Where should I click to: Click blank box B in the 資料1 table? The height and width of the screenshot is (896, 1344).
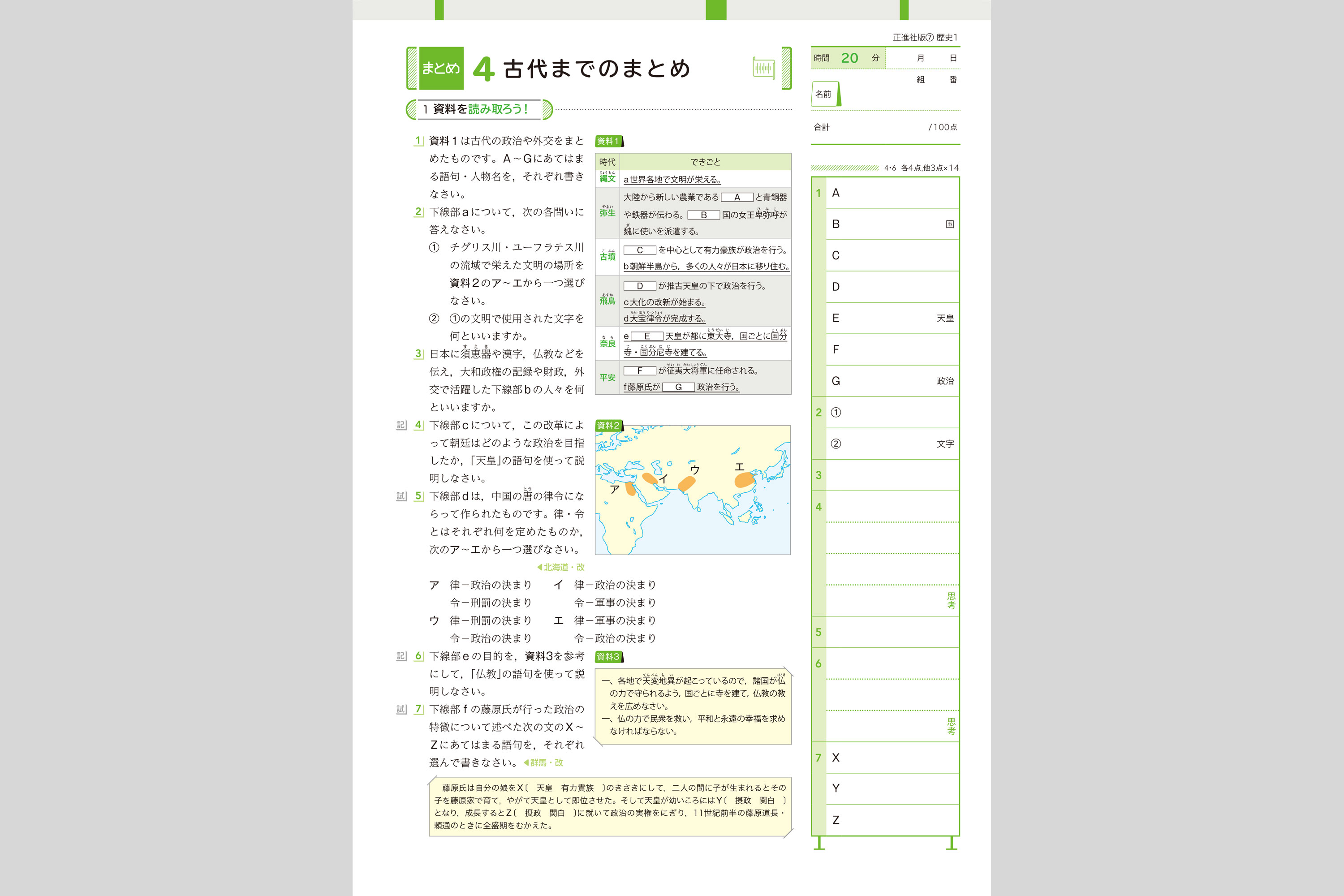[703, 215]
